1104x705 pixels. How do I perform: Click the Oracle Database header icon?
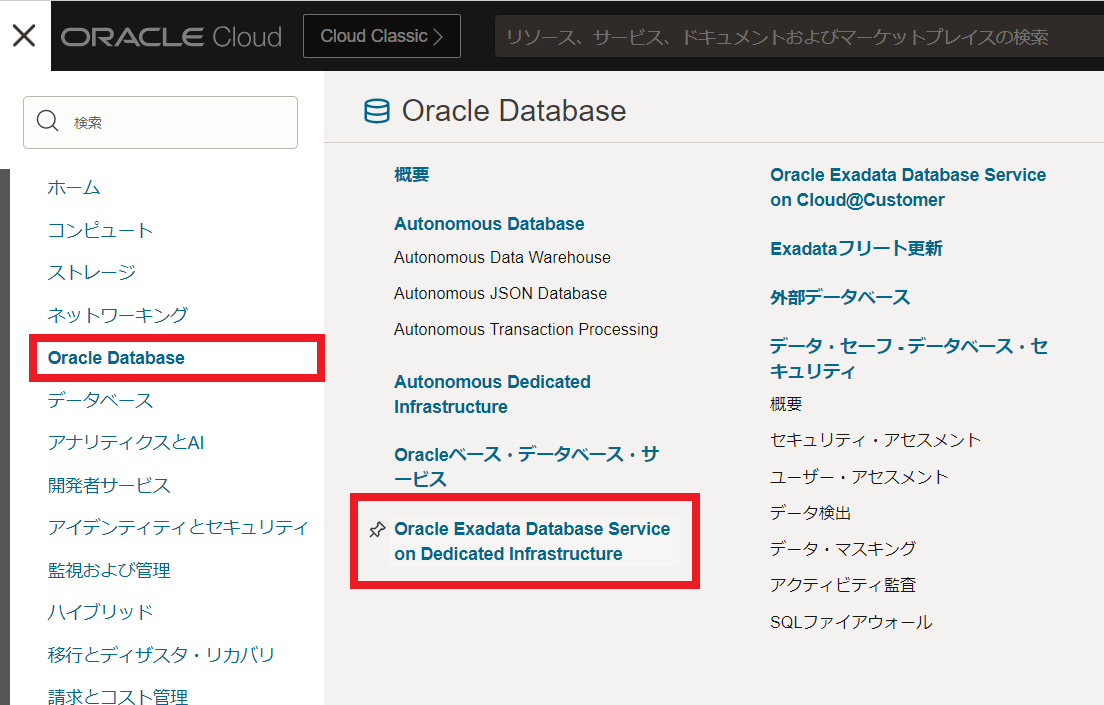click(377, 111)
